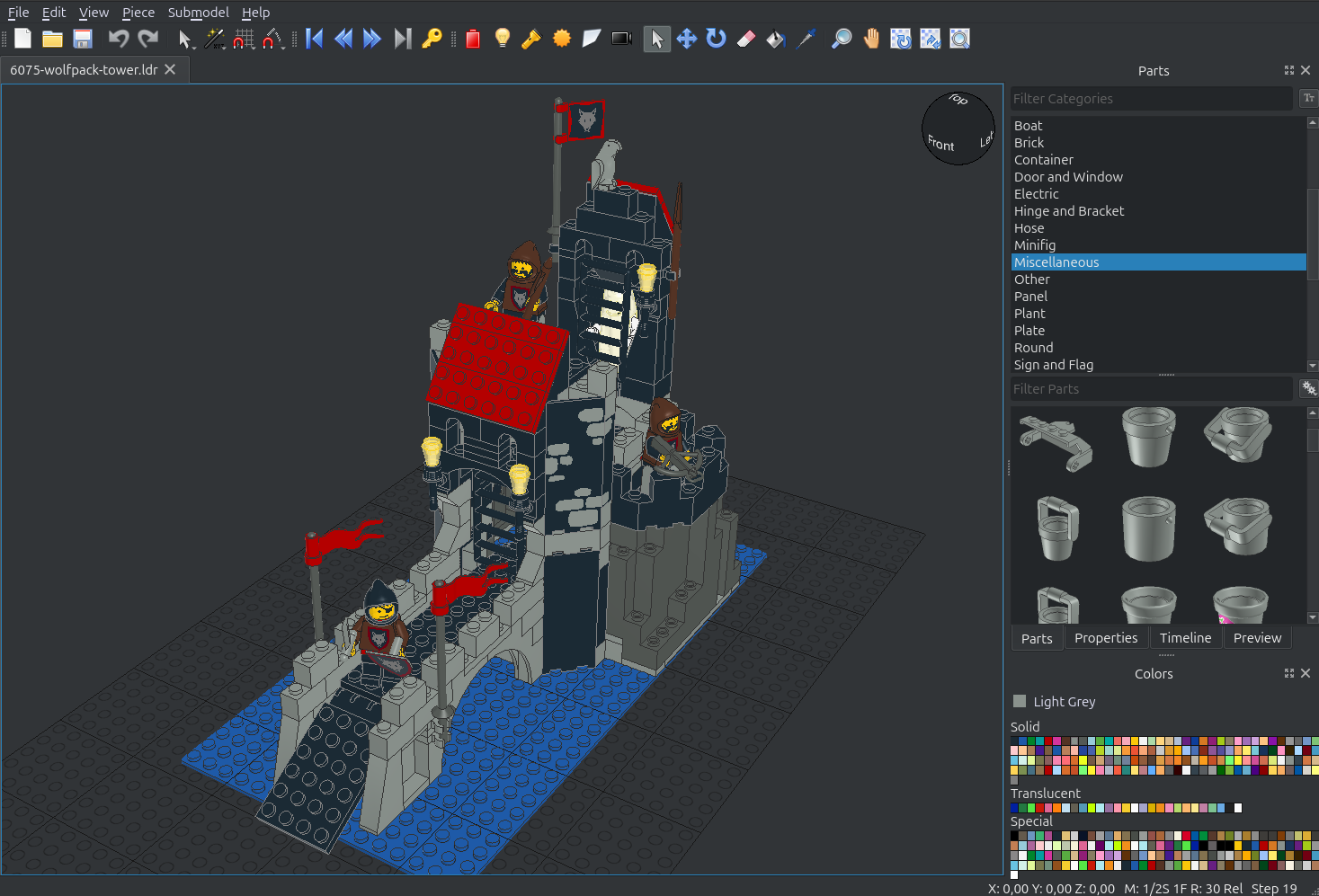The width and height of the screenshot is (1319, 896).
Task: Select the Pan hand tool
Action: [x=870, y=39]
